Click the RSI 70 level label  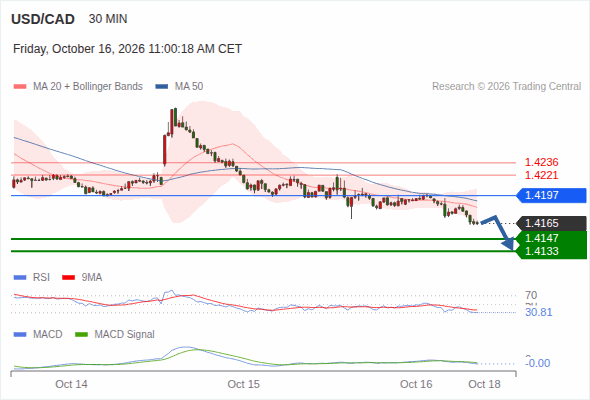531,295
